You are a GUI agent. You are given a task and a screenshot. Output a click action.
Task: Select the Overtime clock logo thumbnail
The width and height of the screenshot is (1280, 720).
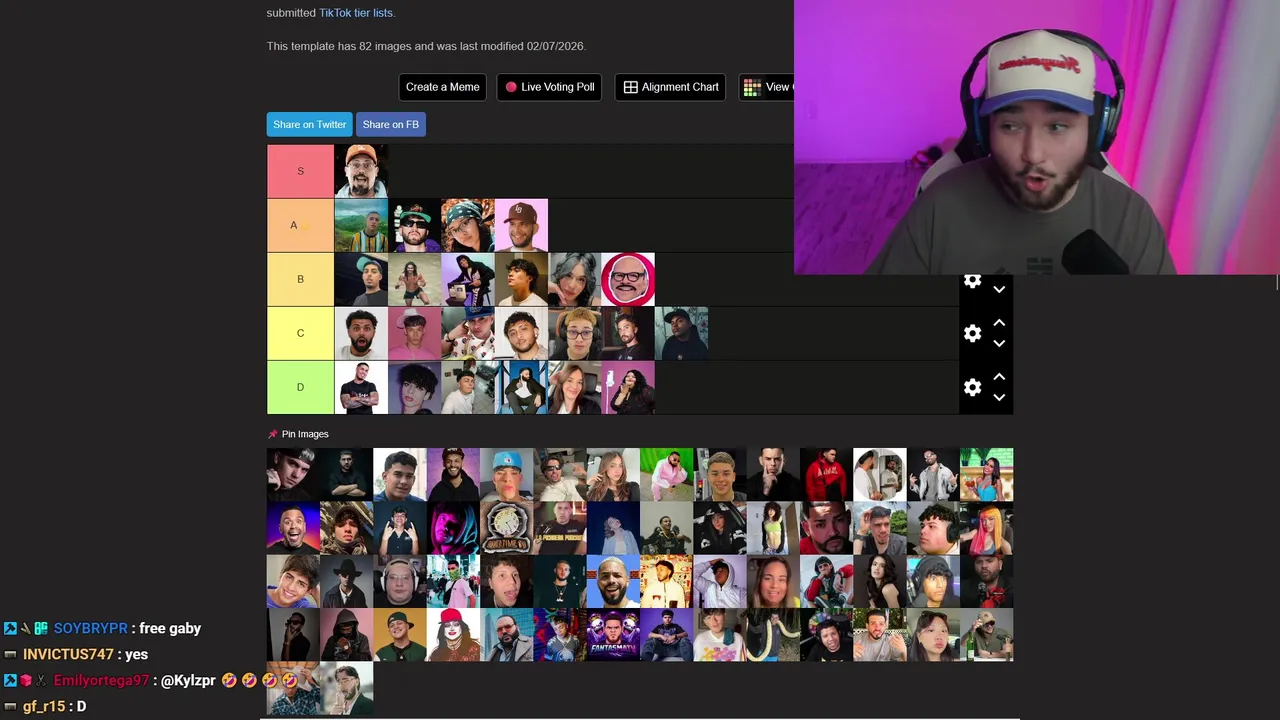[506, 528]
